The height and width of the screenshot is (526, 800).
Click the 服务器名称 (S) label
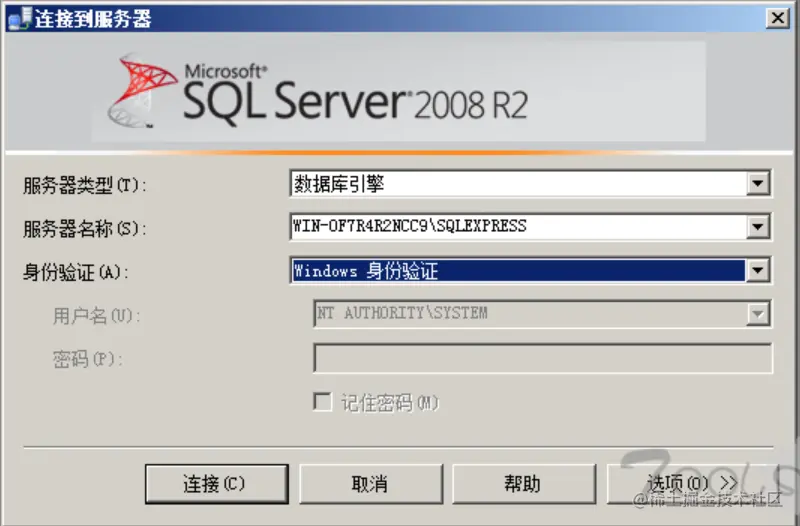[x=85, y=229]
